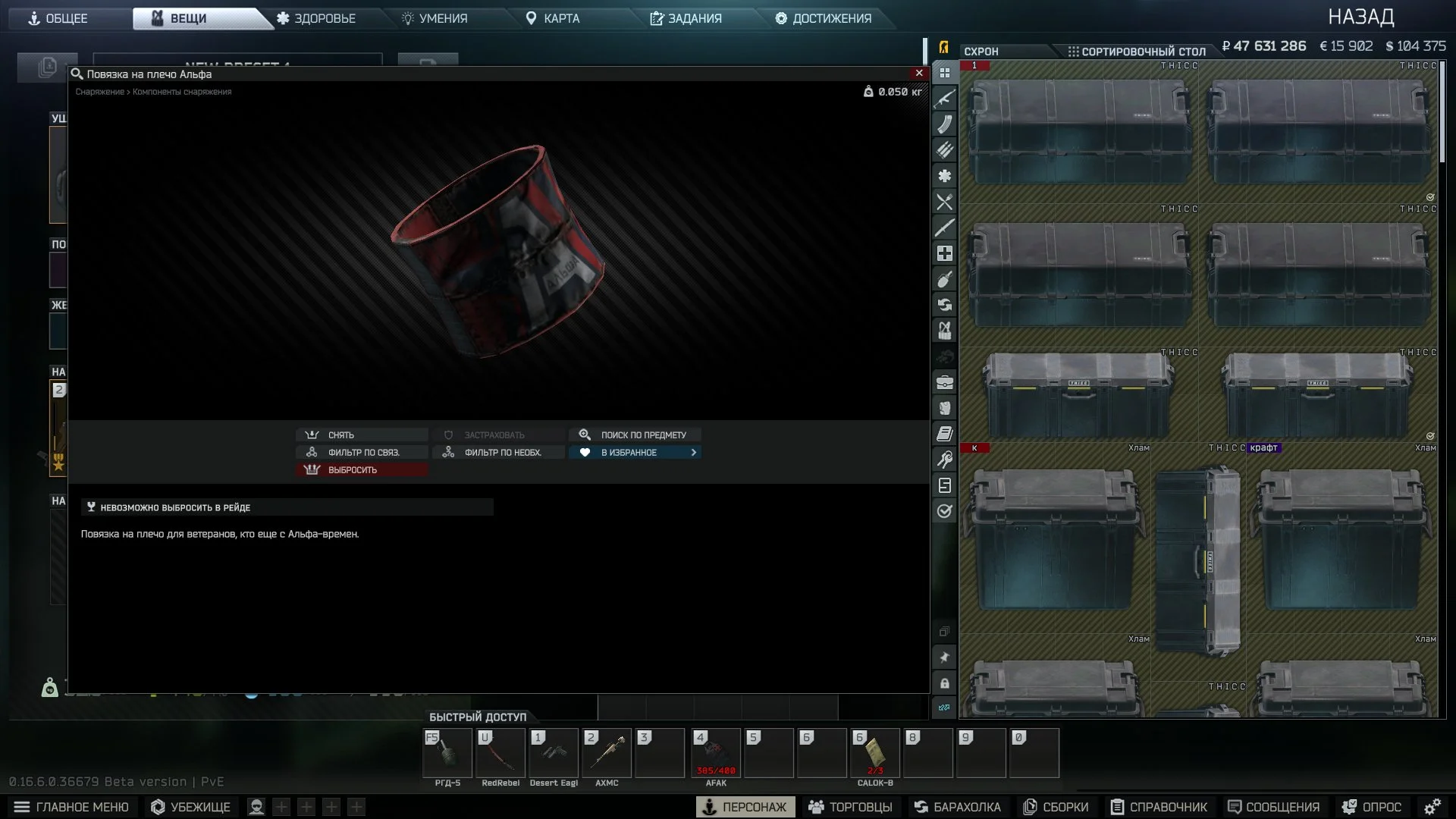
Task: Filter stash by containers briefcase icon
Action: tap(944, 382)
